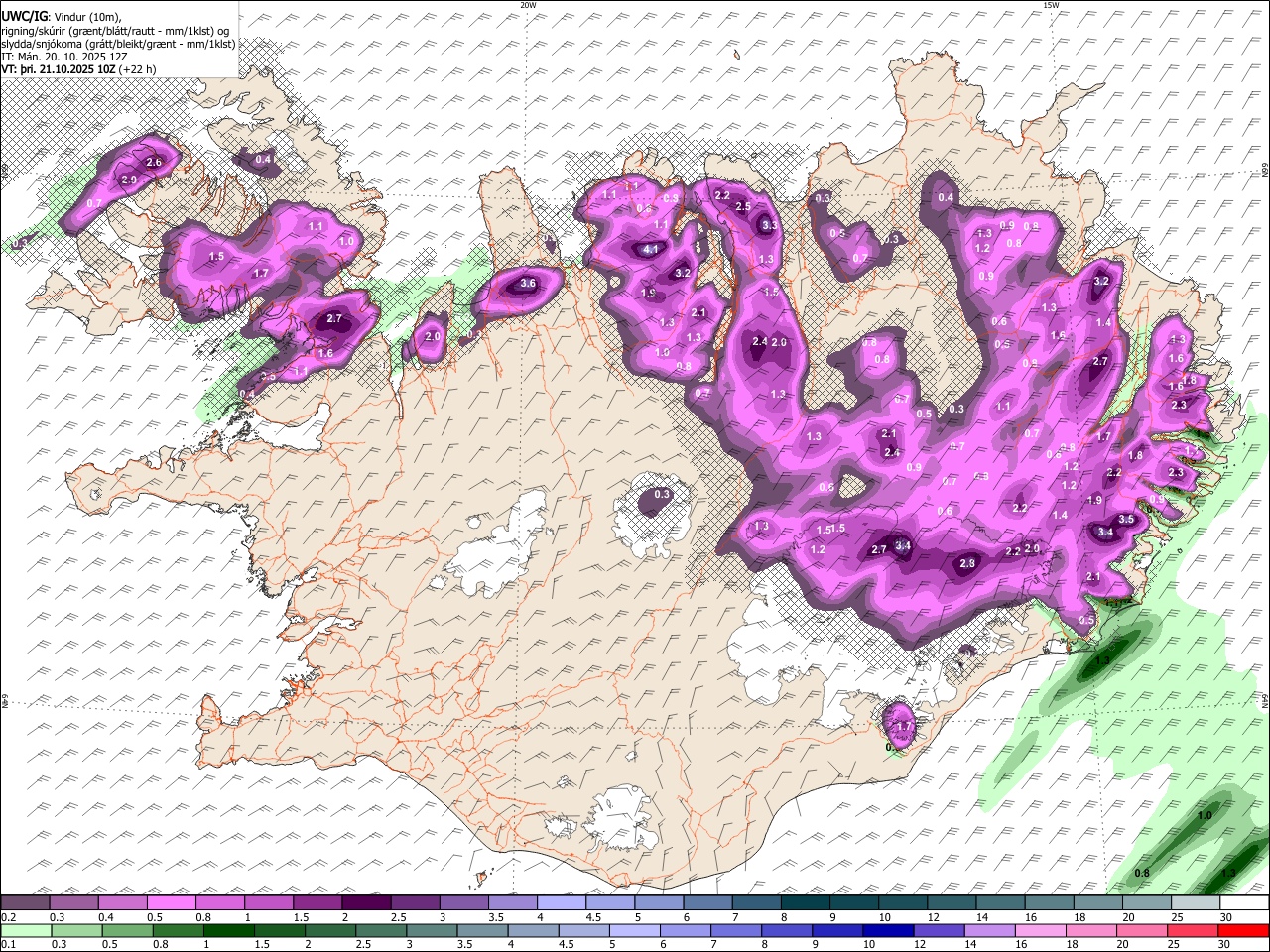Select the deep blue swatch labeled 10, bottom row
Image resolution: width=1270 pixels, height=952 pixels.
[x=888, y=930]
